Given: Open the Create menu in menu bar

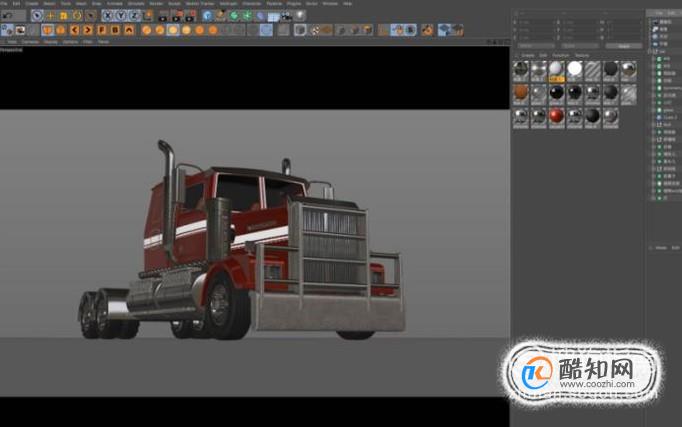Looking at the screenshot, I should tap(32, 3).
